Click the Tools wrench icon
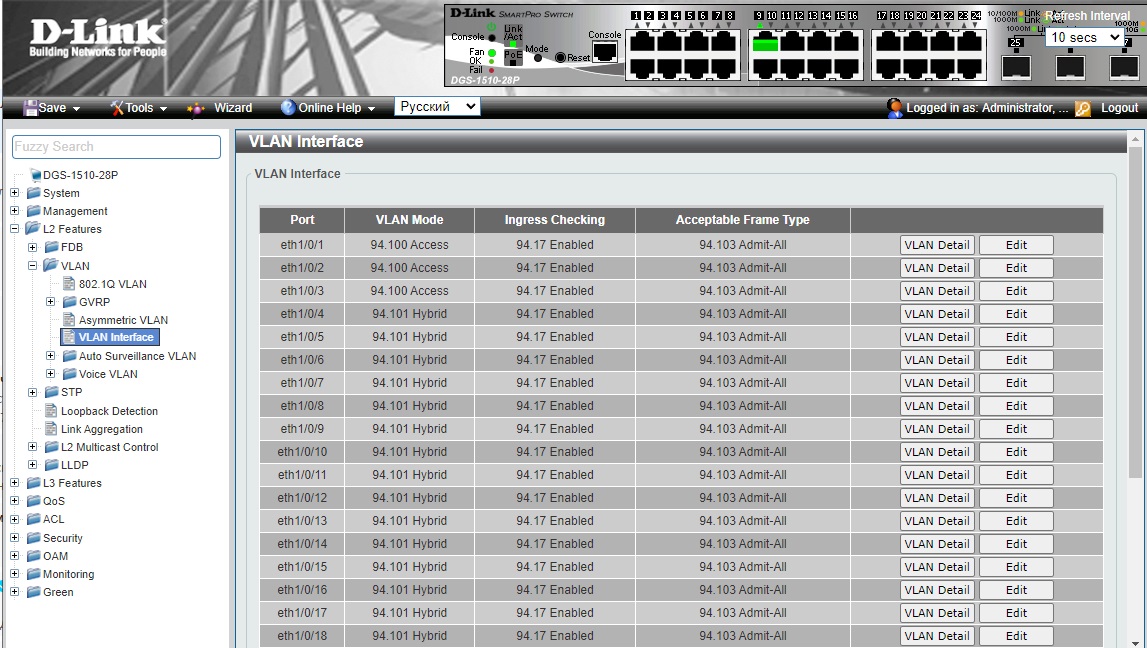Image resolution: width=1147 pixels, height=648 pixels. 116,108
